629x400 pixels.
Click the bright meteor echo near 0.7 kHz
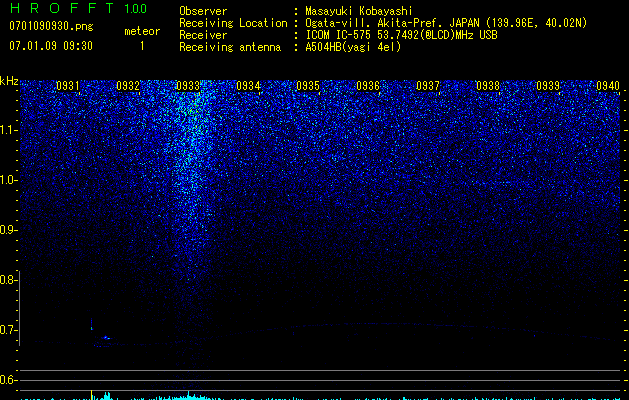106,338
